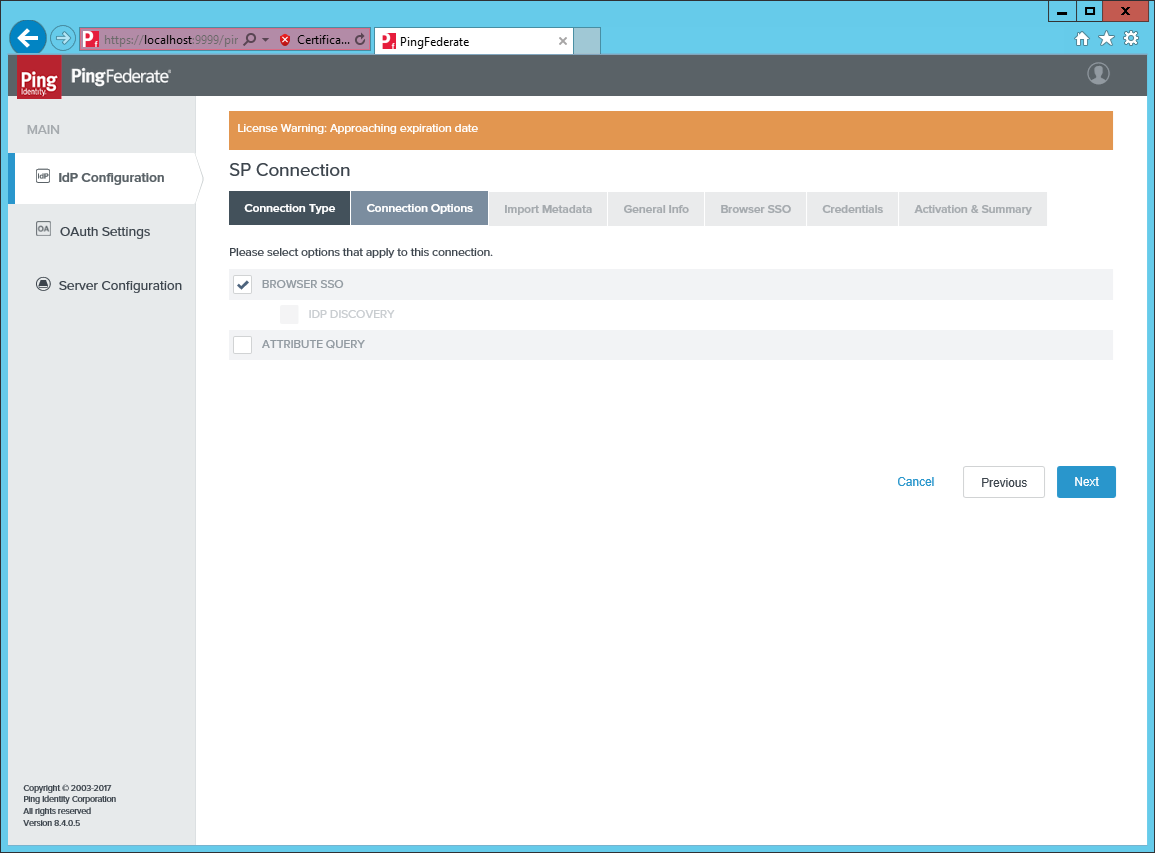The width and height of the screenshot is (1155, 853).
Task: Open the Credentials tab
Action: [852, 209]
